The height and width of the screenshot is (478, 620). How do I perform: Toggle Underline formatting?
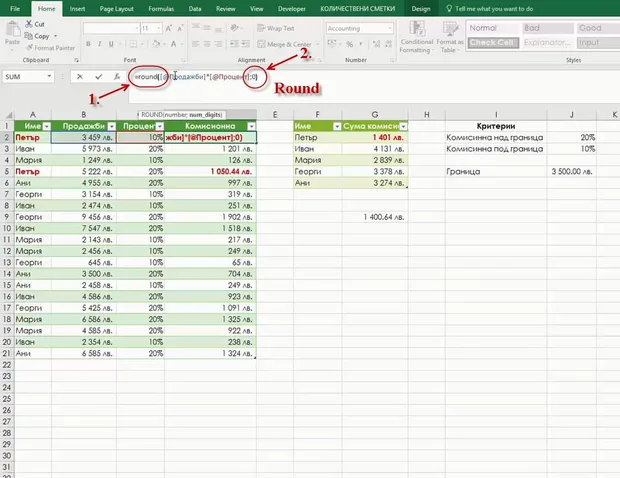tap(111, 44)
